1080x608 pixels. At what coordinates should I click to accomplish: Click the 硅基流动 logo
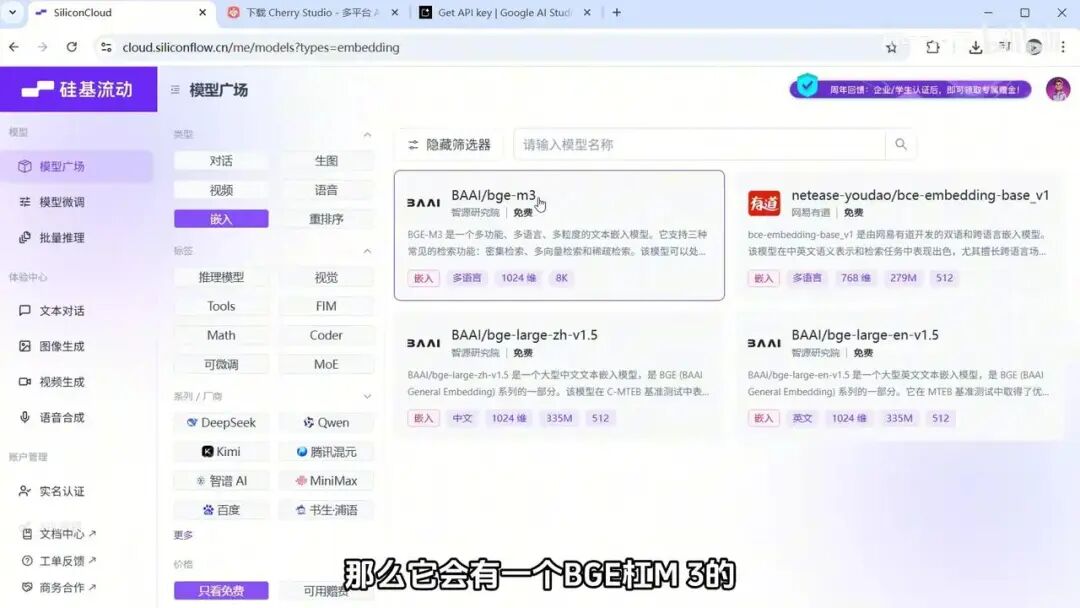[x=78, y=90]
